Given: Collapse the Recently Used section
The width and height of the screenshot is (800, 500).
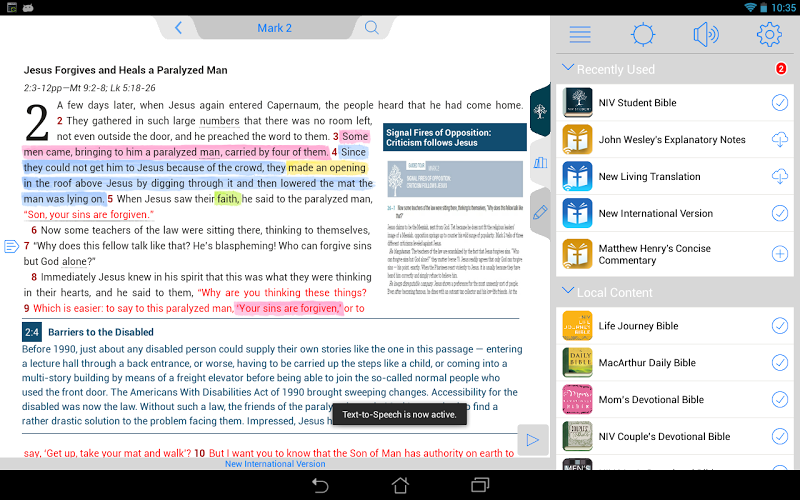Looking at the screenshot, I should click(x=567, y=68).
